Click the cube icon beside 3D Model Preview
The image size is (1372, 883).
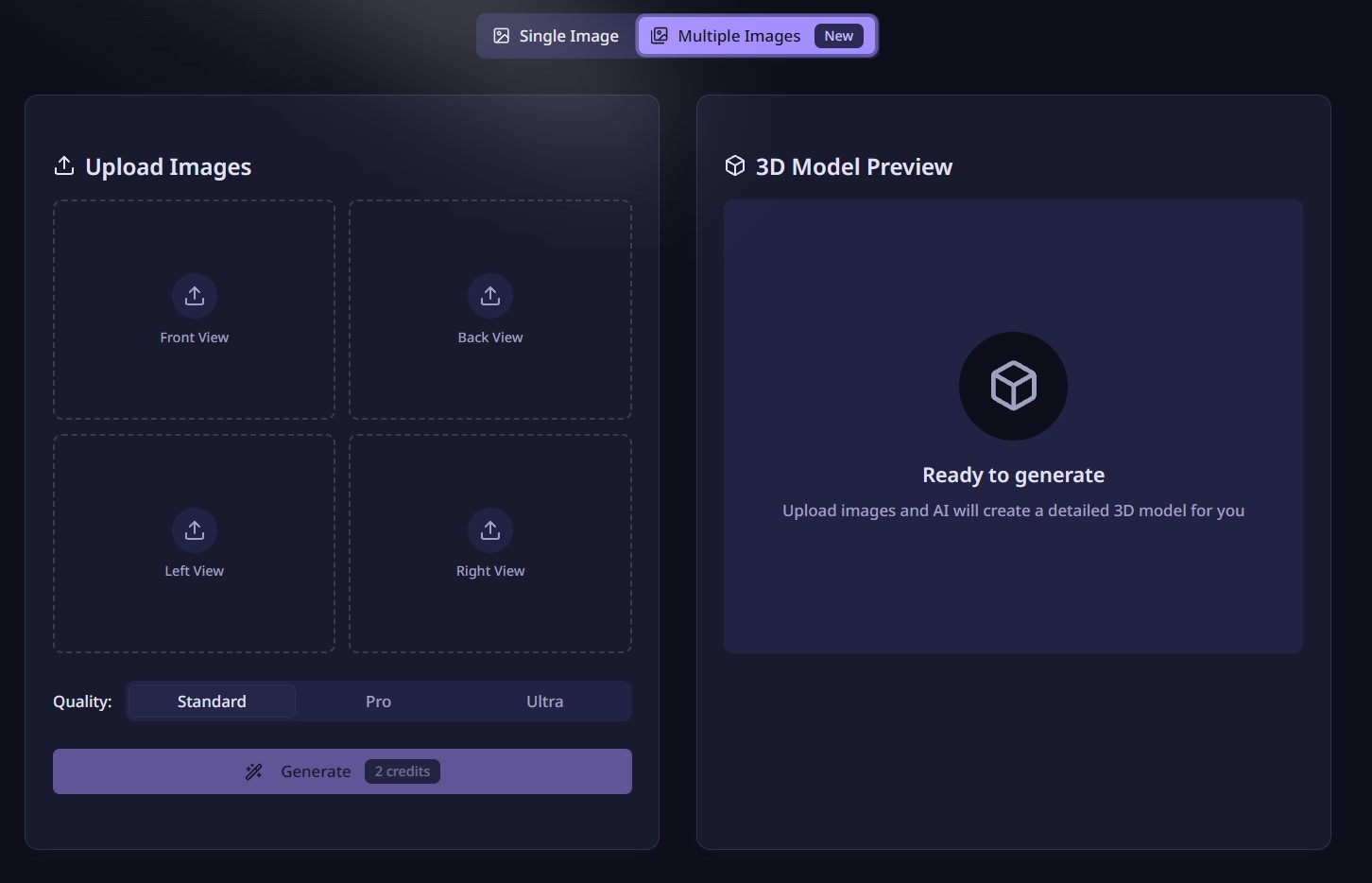click(x=735, y=166)
